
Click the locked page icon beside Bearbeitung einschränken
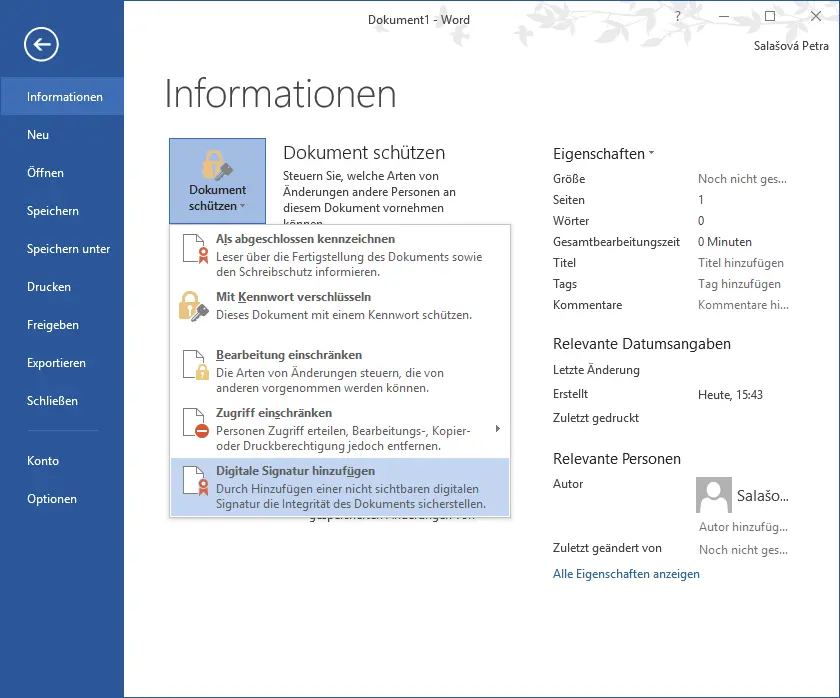[x=196, y=365]
